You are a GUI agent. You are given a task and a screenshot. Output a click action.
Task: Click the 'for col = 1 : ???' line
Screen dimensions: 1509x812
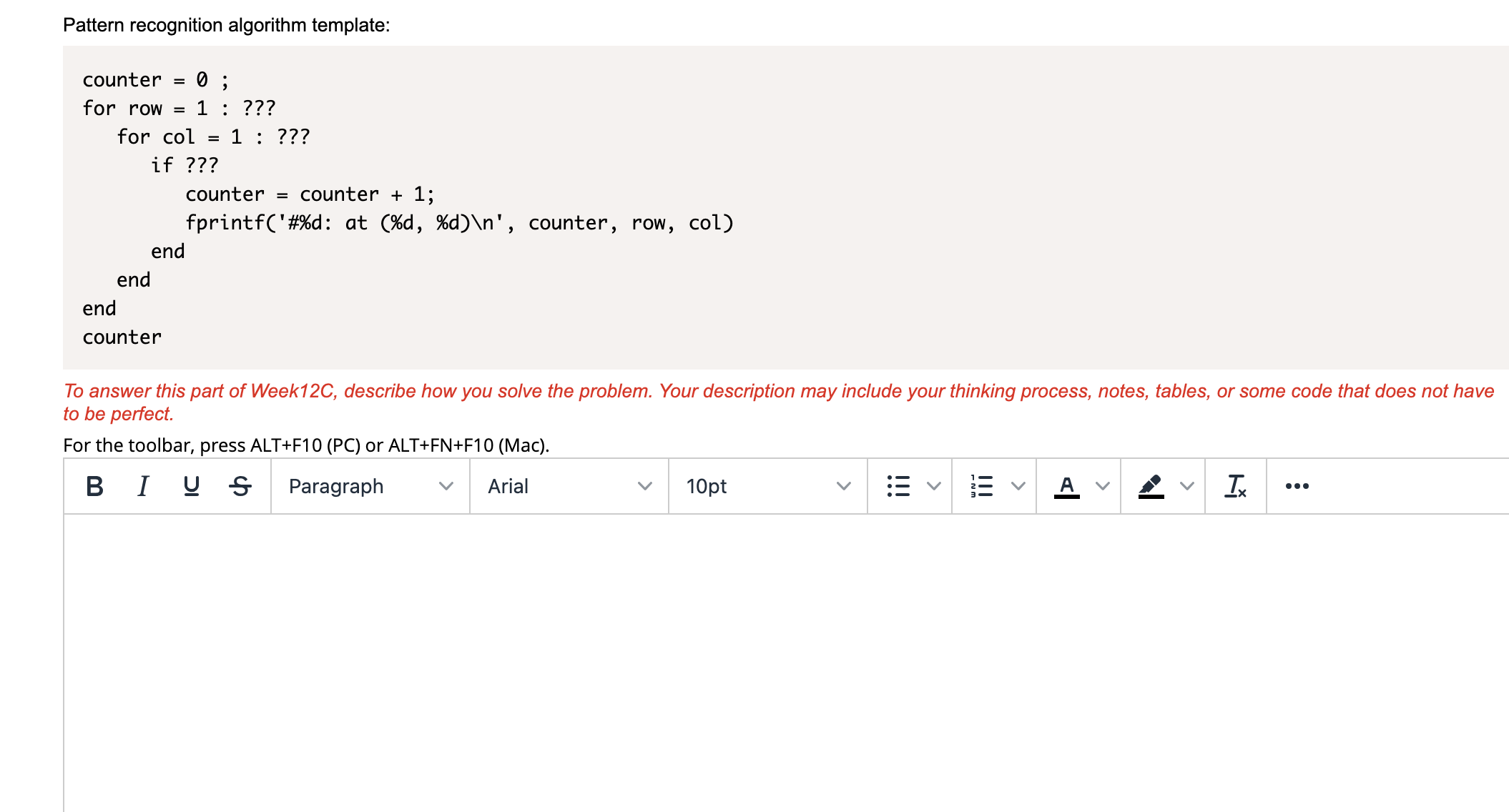(213, 137)
